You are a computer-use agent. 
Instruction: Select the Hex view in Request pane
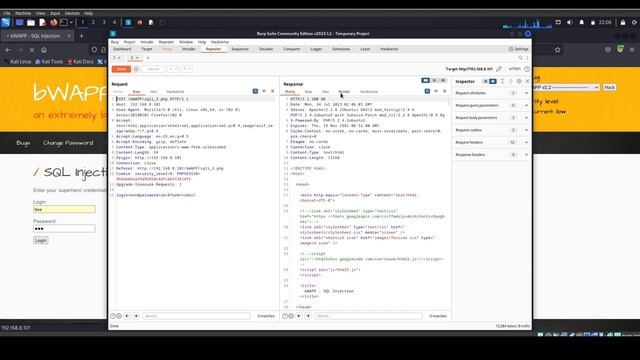[x=153, y=92]
